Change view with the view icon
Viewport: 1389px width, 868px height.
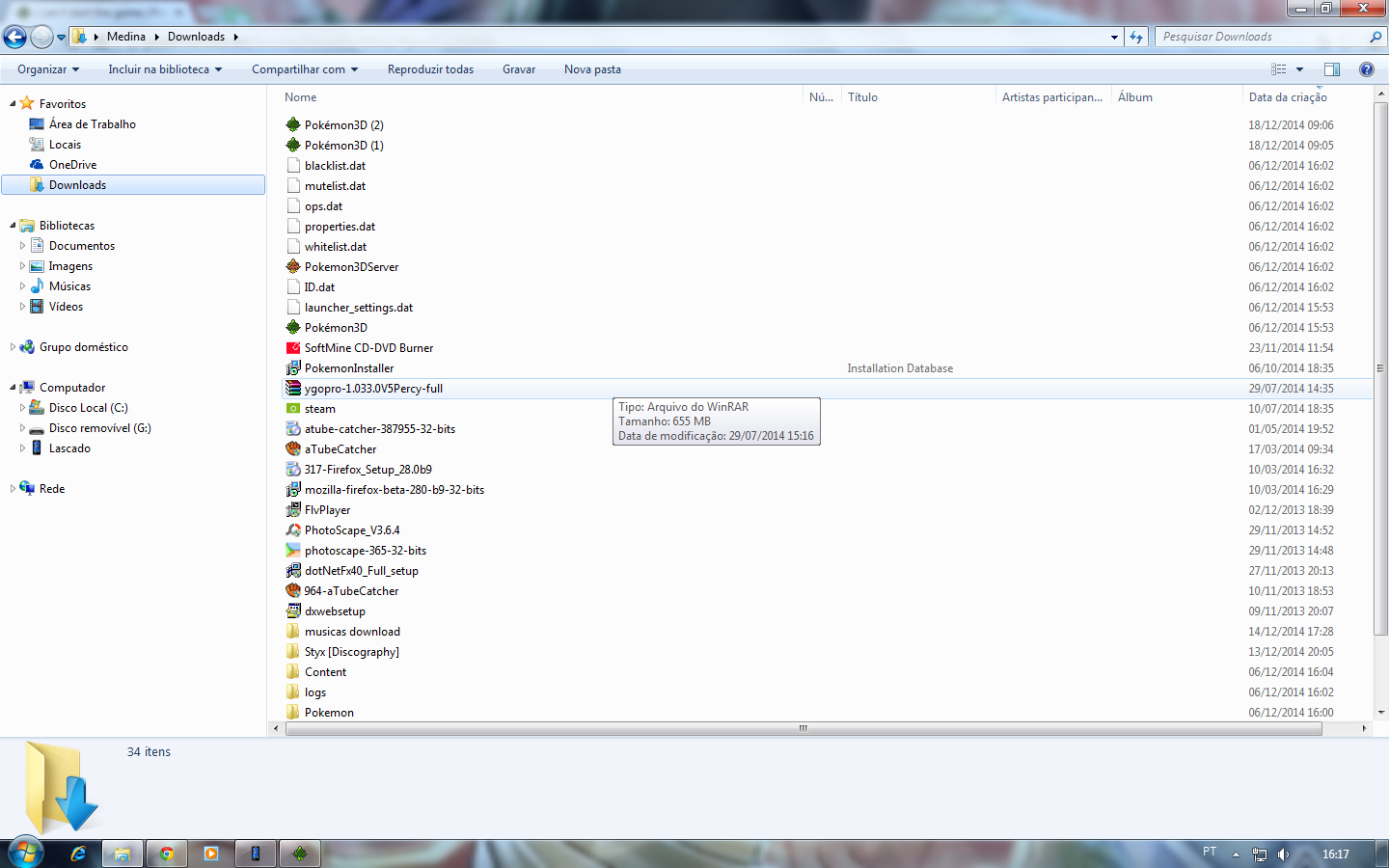pyautogui.click(x=1279, y=69)
